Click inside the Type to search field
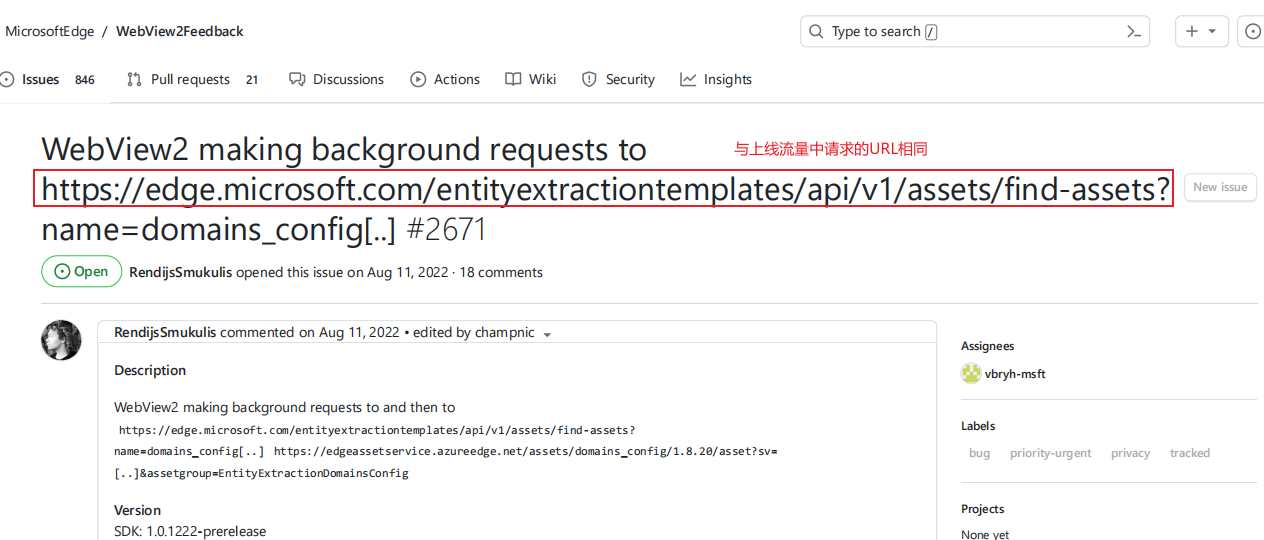The width and height of the screenshot is (1264, 540). click(x=975, y=31)
